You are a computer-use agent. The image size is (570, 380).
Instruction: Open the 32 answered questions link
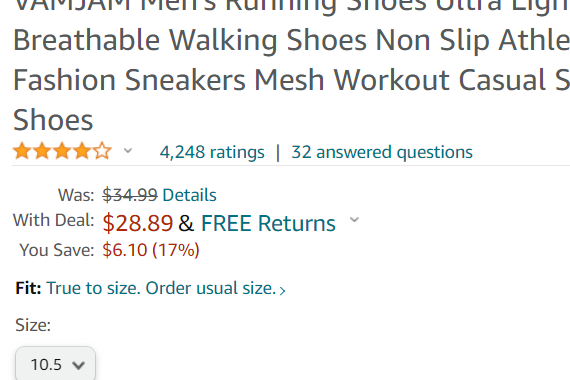(382, 152)
